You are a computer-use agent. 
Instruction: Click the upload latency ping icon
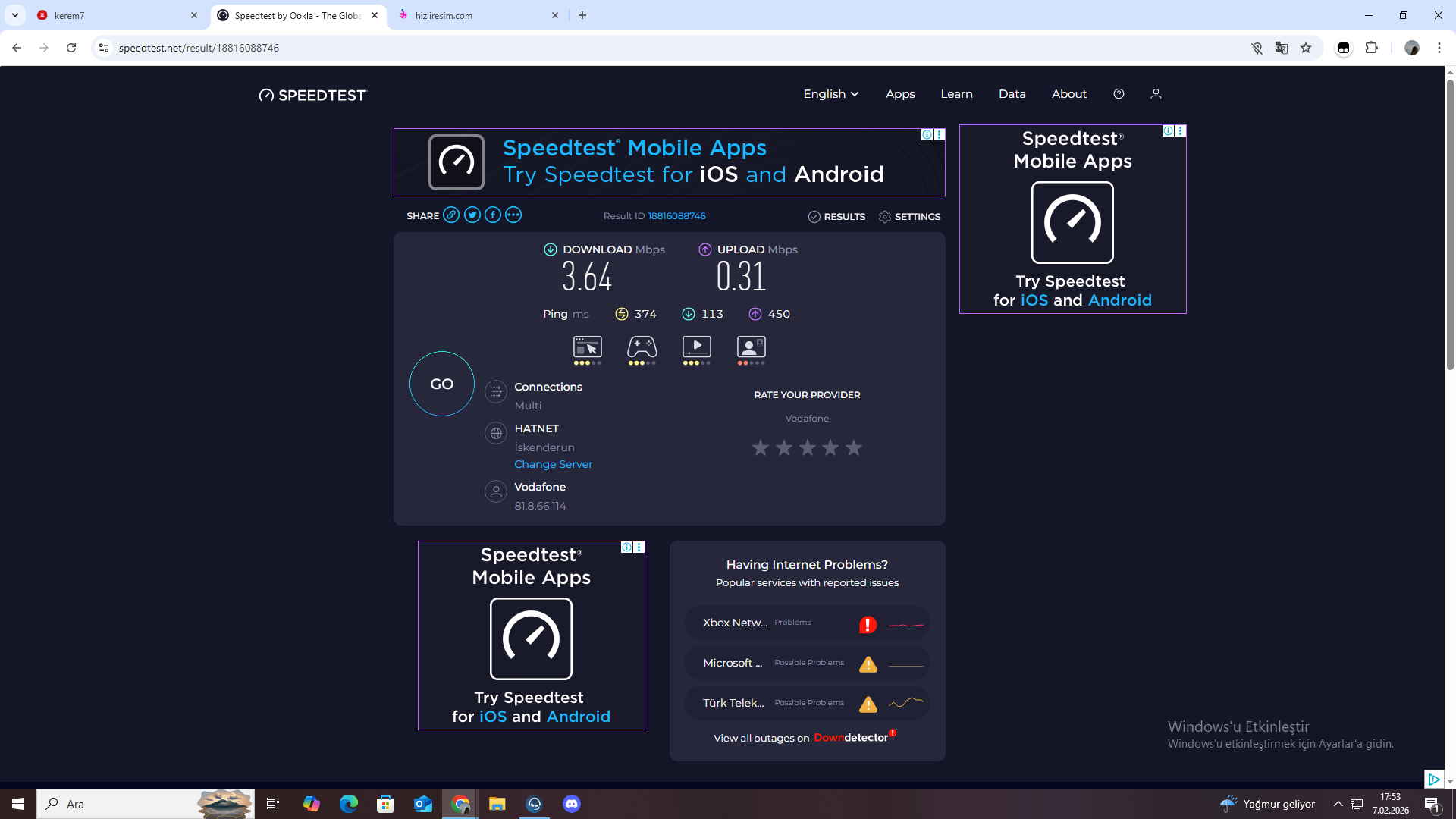(755, 314)
